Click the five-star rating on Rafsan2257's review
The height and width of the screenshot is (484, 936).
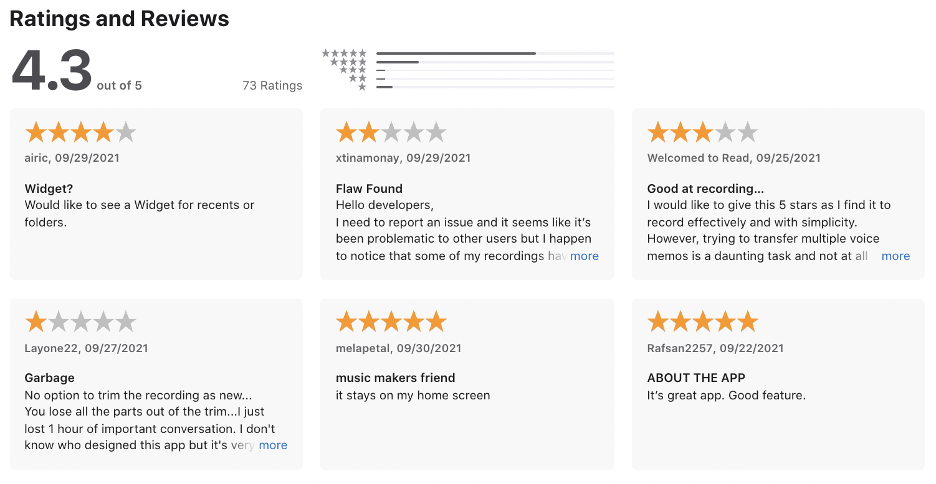[x=702, y=322]
